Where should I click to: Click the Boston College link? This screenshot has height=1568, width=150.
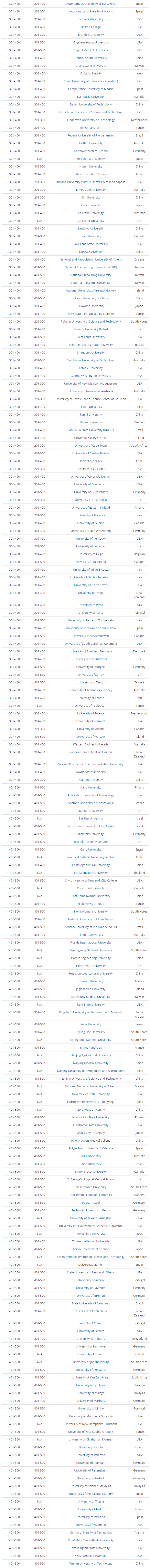click(90, 27)
